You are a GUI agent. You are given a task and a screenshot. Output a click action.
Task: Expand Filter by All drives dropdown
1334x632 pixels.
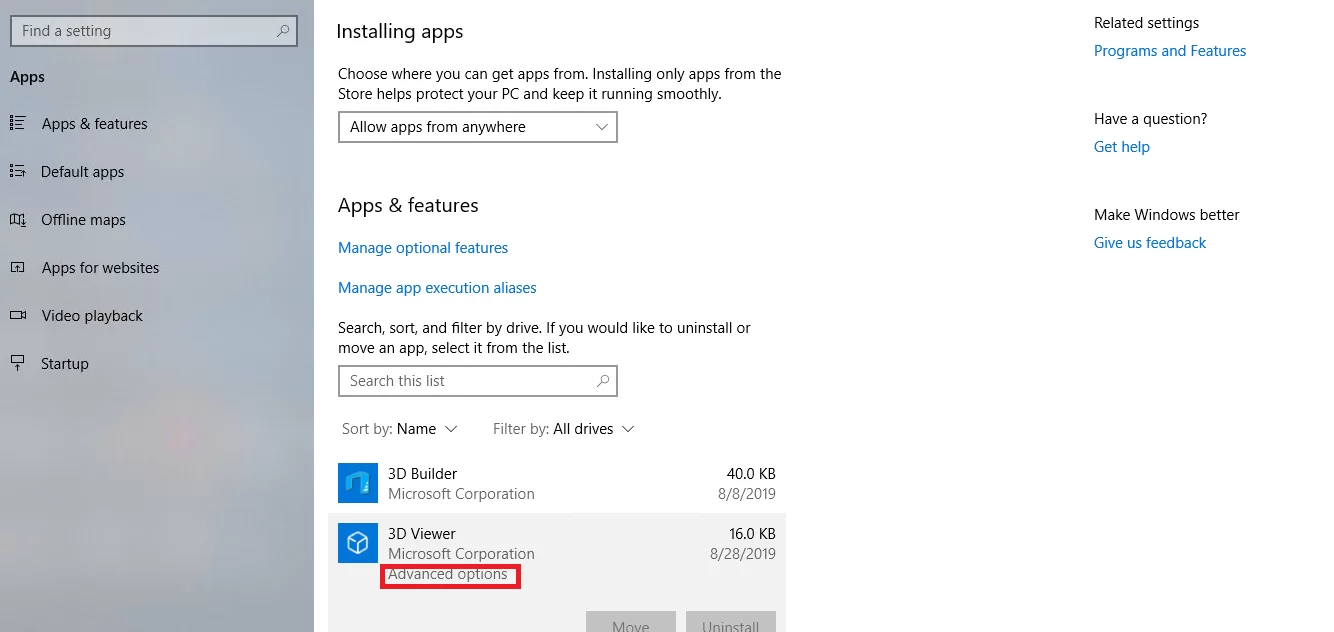[x=564, y=429]
